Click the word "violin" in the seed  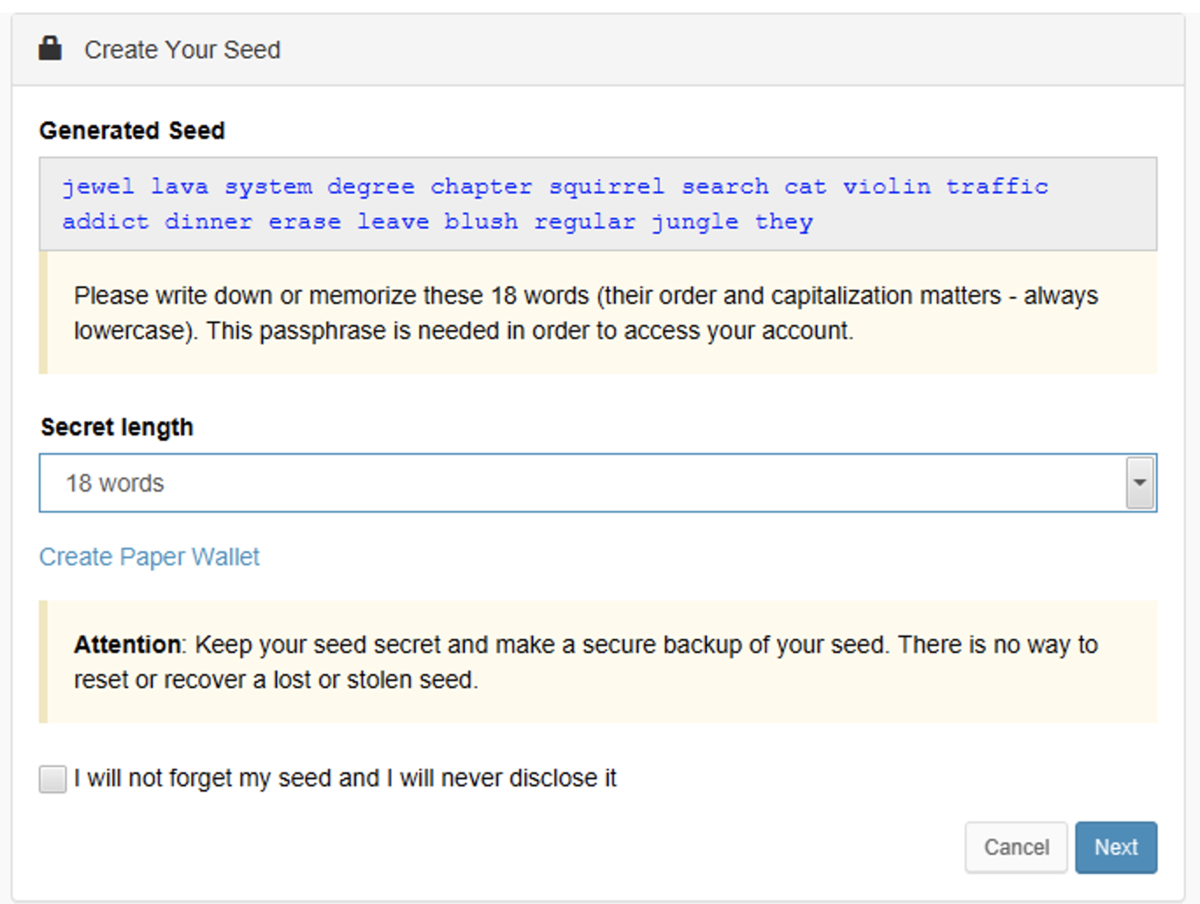[x=888, y=186]
